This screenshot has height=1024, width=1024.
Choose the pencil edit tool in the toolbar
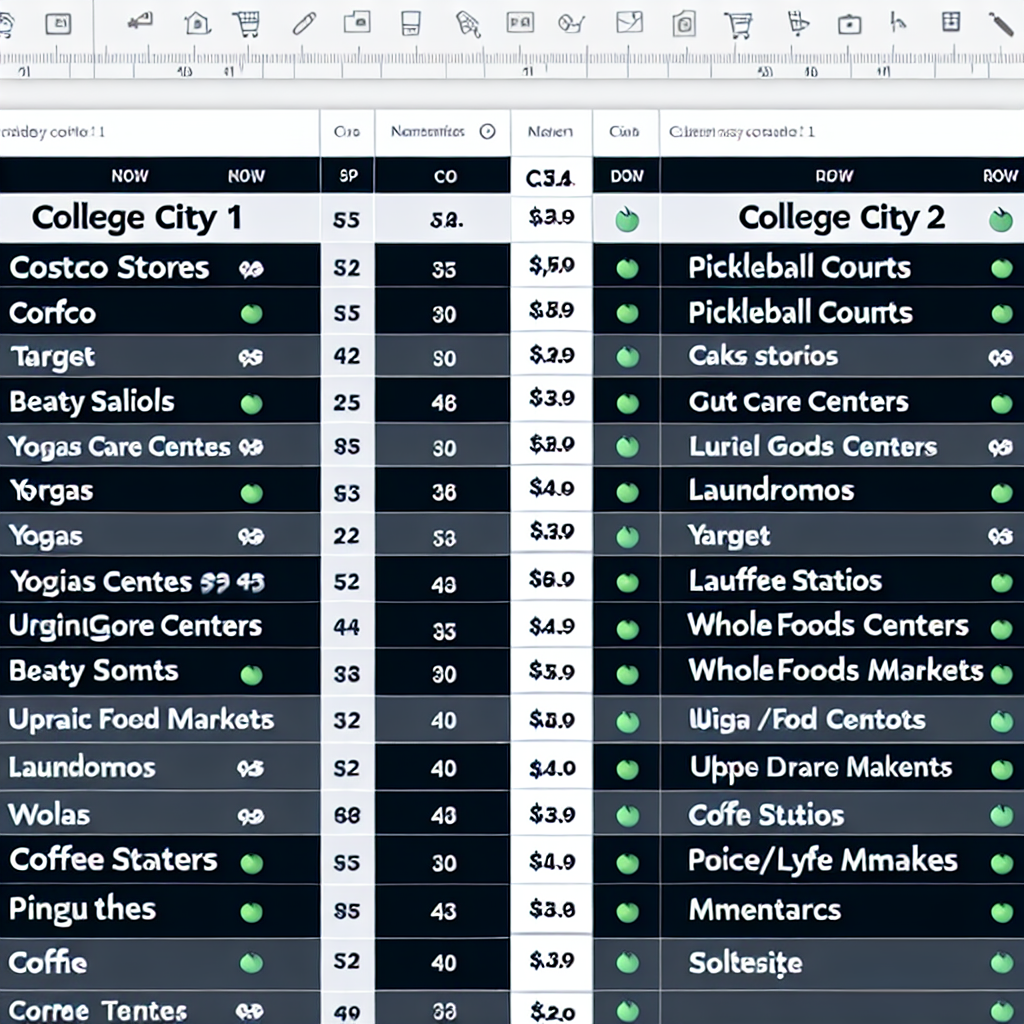click(x=304, y=24)
